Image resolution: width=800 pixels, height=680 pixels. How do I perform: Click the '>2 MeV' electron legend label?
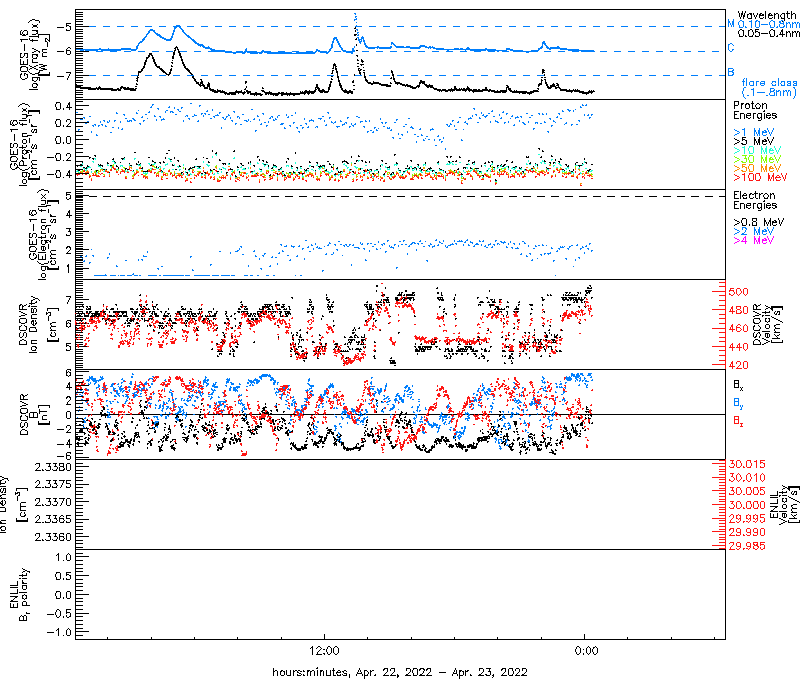(x=754, y=231)
